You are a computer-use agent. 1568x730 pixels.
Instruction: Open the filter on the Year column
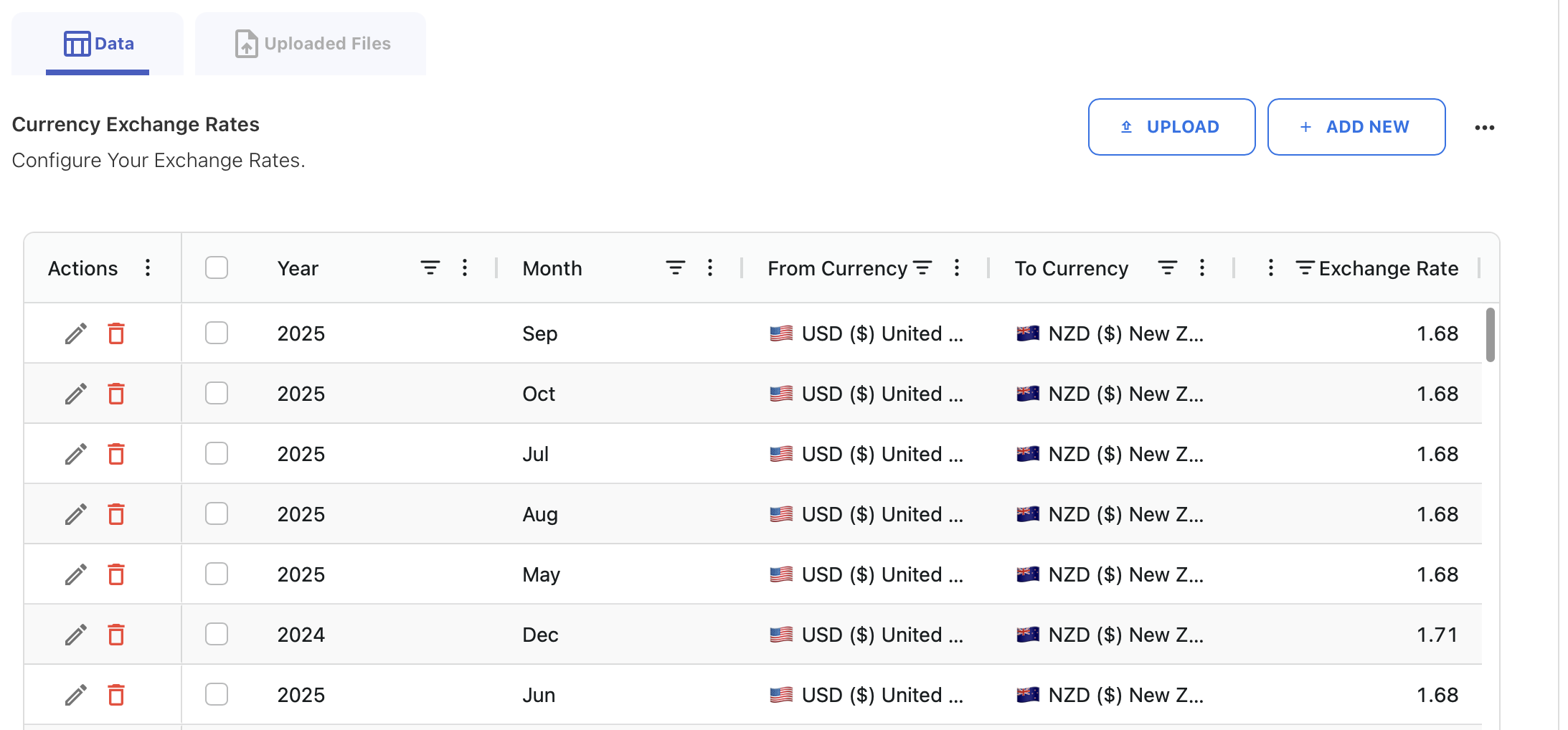tap(429, 267)
